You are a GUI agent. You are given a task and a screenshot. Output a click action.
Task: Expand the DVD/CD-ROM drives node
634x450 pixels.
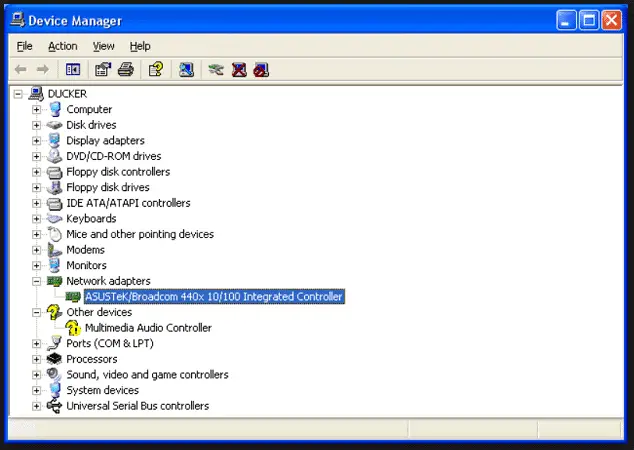[36, 156]
